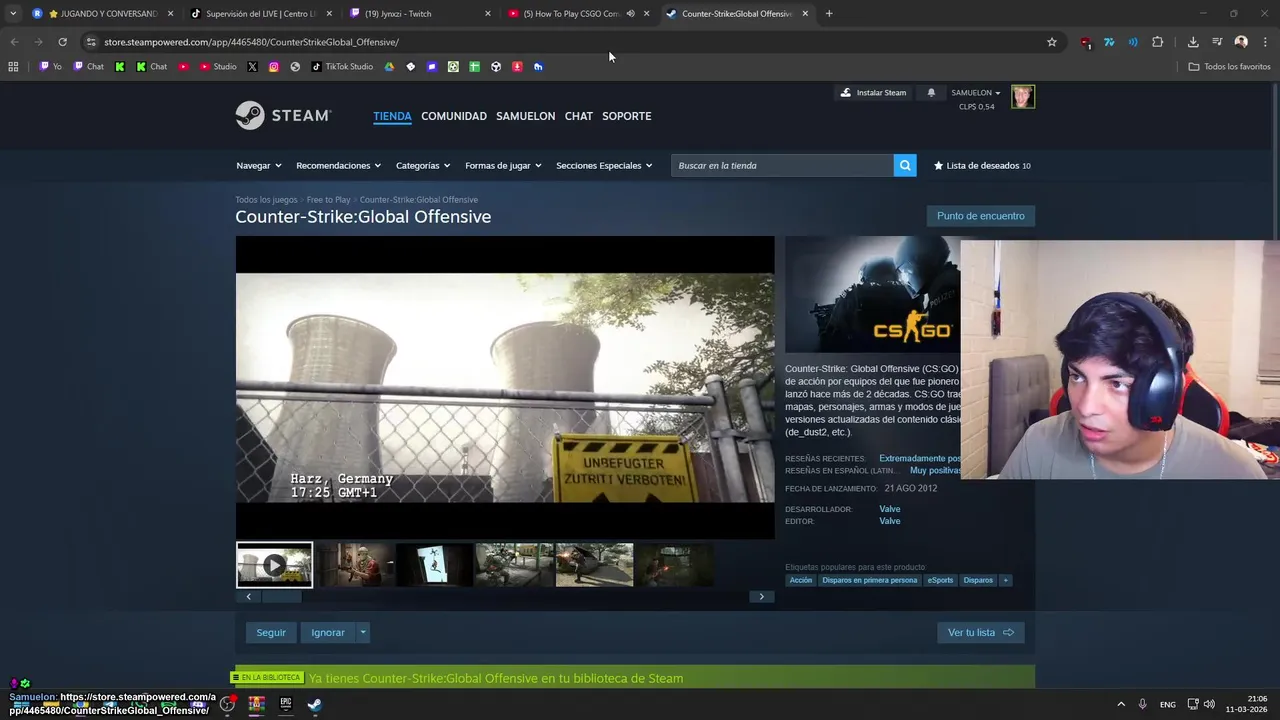Open the X bookmark

click(252, 67)
